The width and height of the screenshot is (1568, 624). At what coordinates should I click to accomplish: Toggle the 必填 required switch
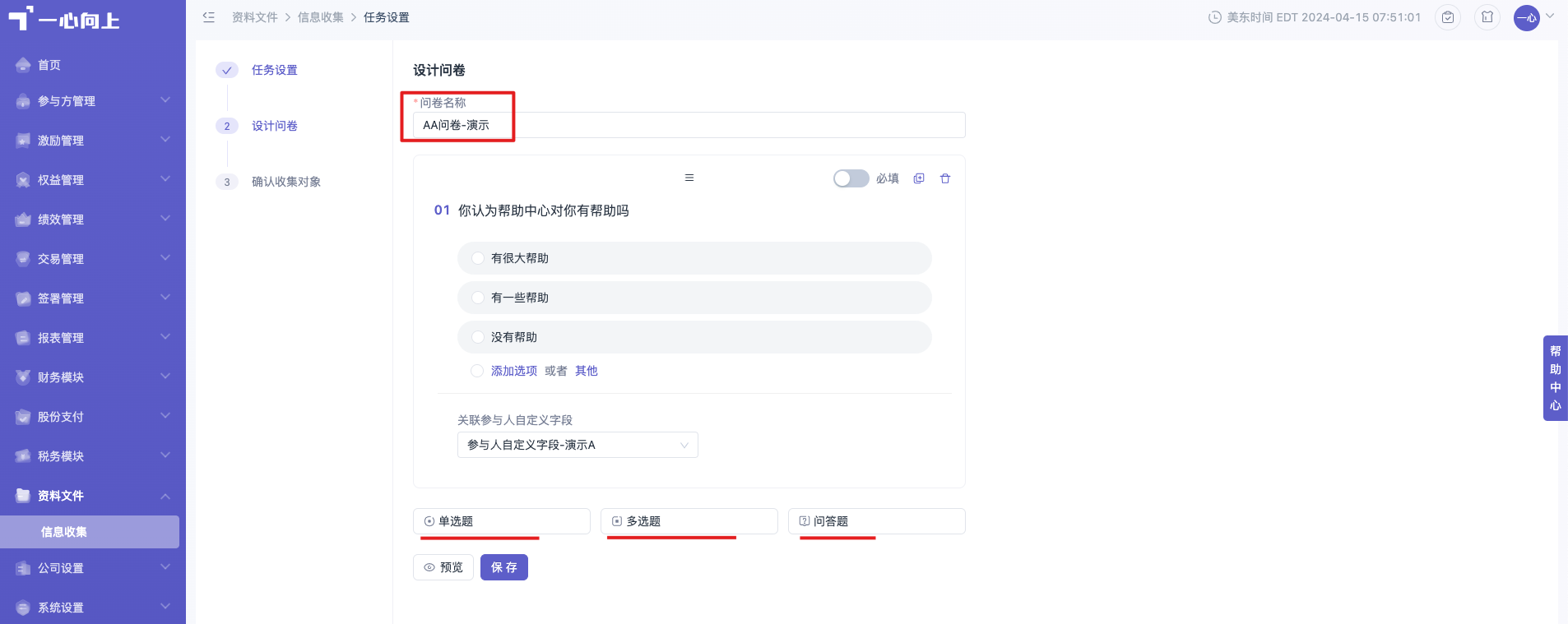pos(851,178)
